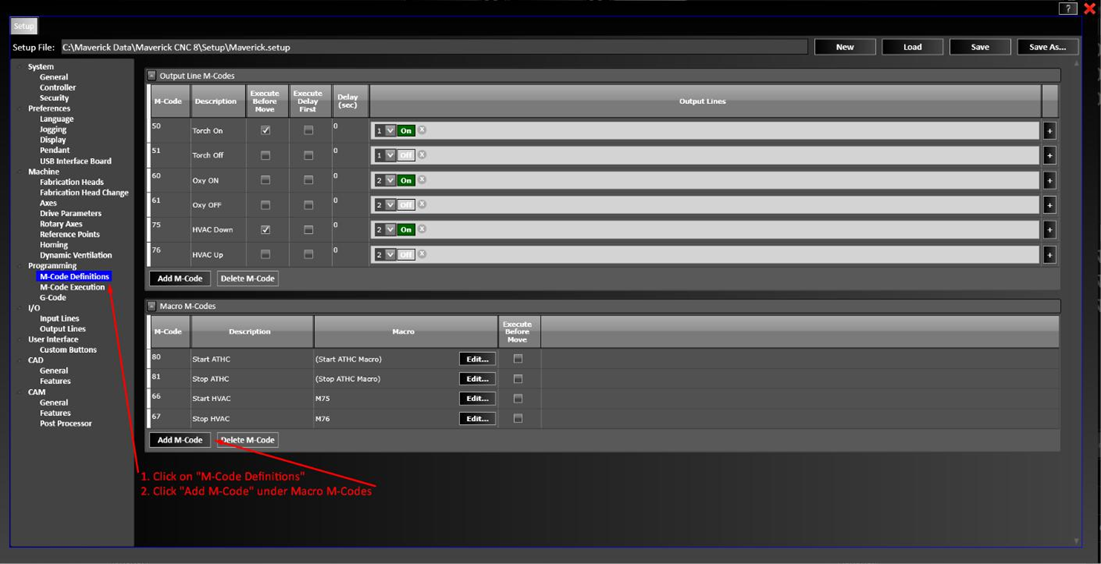Select Post Processor under CAM

[65, 424]
